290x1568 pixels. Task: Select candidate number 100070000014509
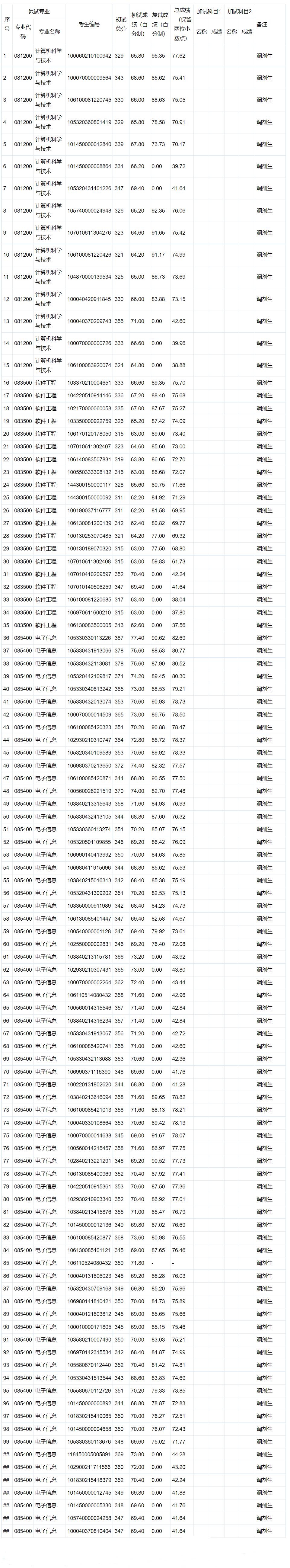[x=89, y=715]
